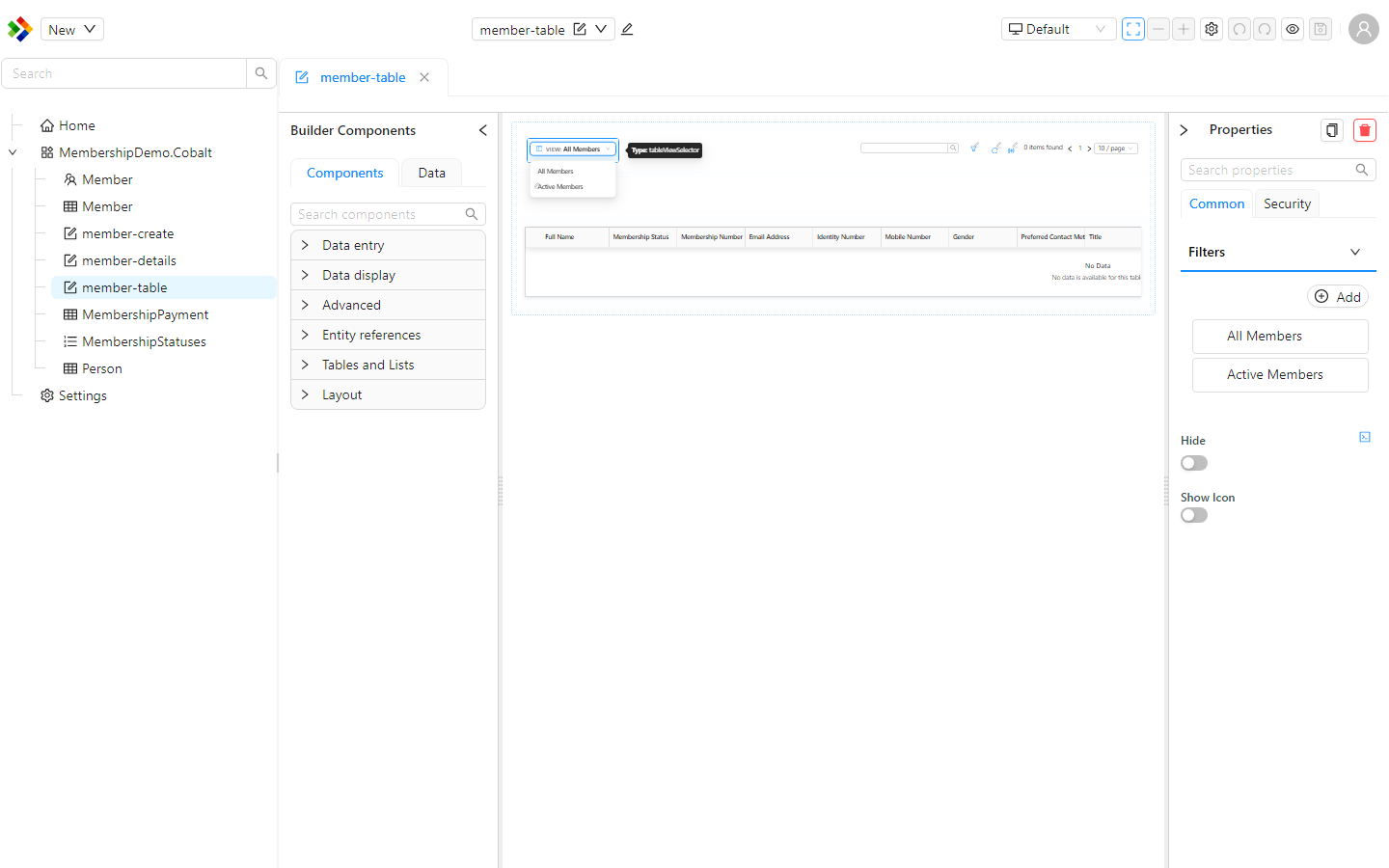The image size is (1389, 868).
Task: Open the user avatar menu
Action: point(1363,29)
